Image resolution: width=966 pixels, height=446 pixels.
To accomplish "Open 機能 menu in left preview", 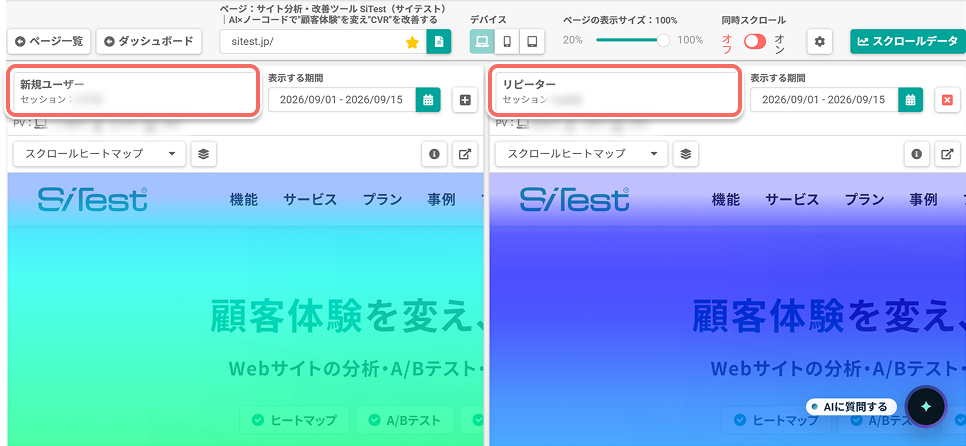I will click(x=243, y=199).
